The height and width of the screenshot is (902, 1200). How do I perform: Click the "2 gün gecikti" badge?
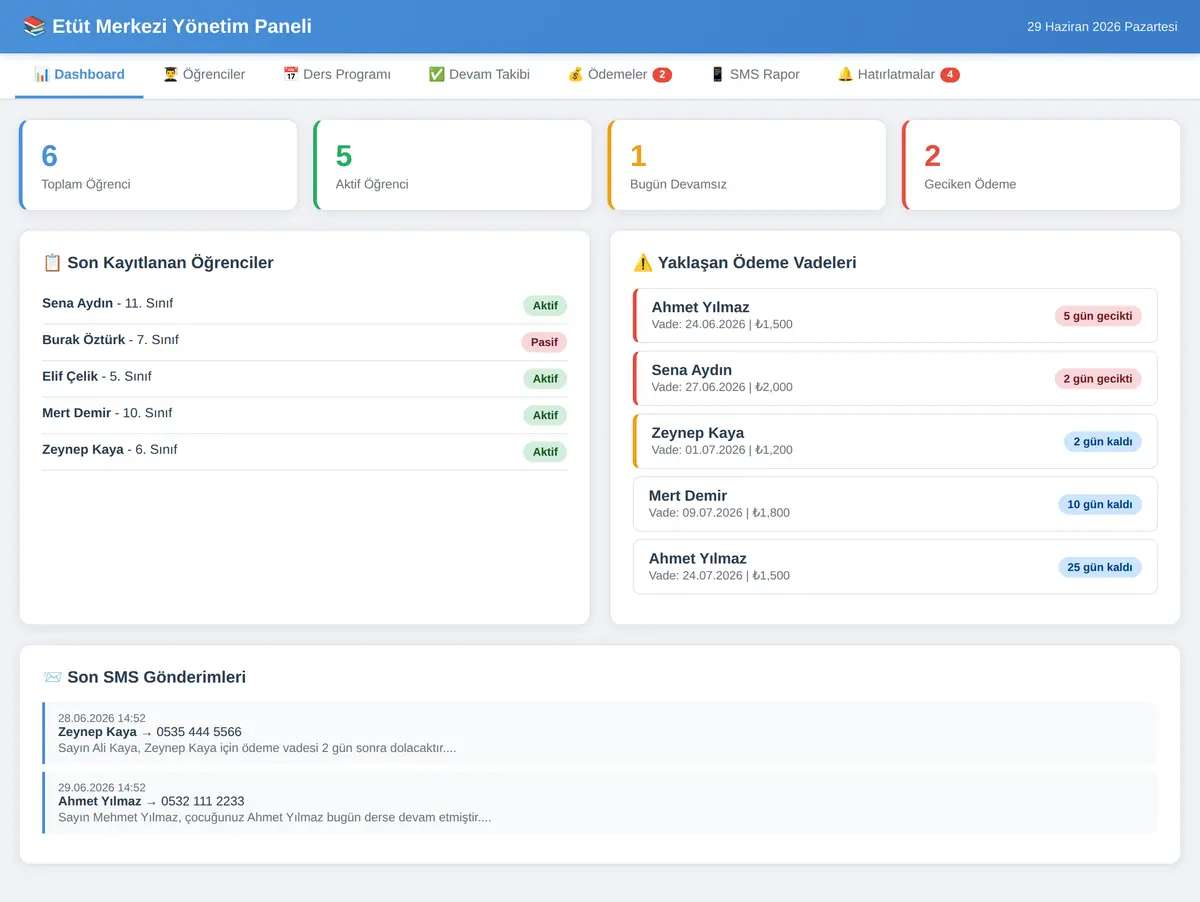click(x=1098, y=379)
